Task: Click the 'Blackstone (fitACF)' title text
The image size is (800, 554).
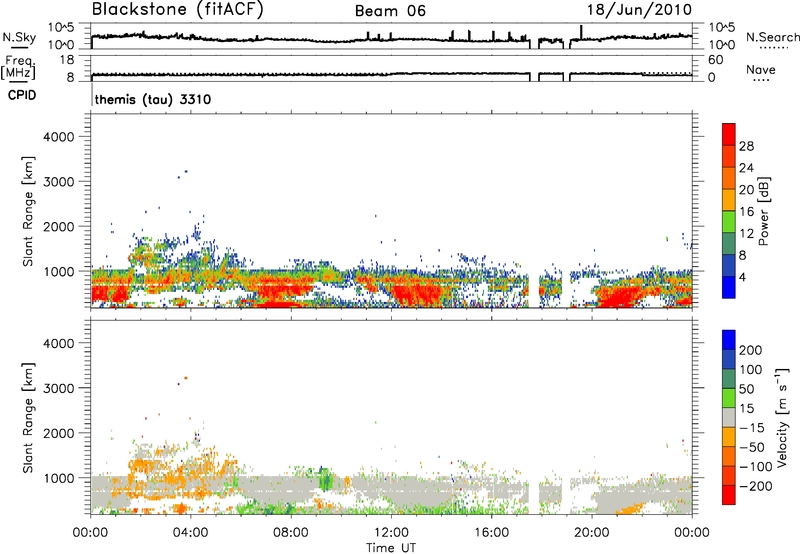Action: pos(178,10)
